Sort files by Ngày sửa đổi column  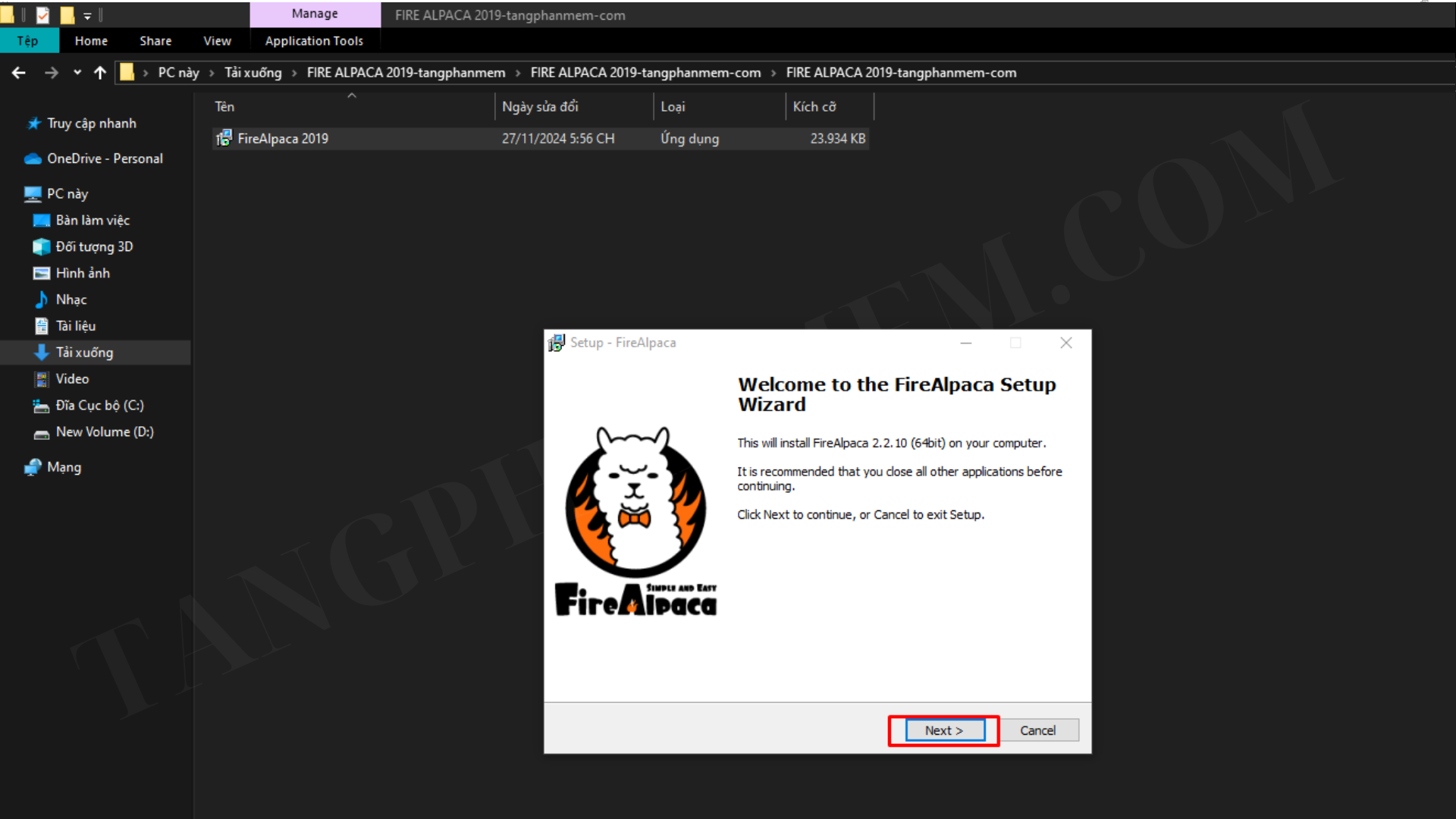coord(540,107)
